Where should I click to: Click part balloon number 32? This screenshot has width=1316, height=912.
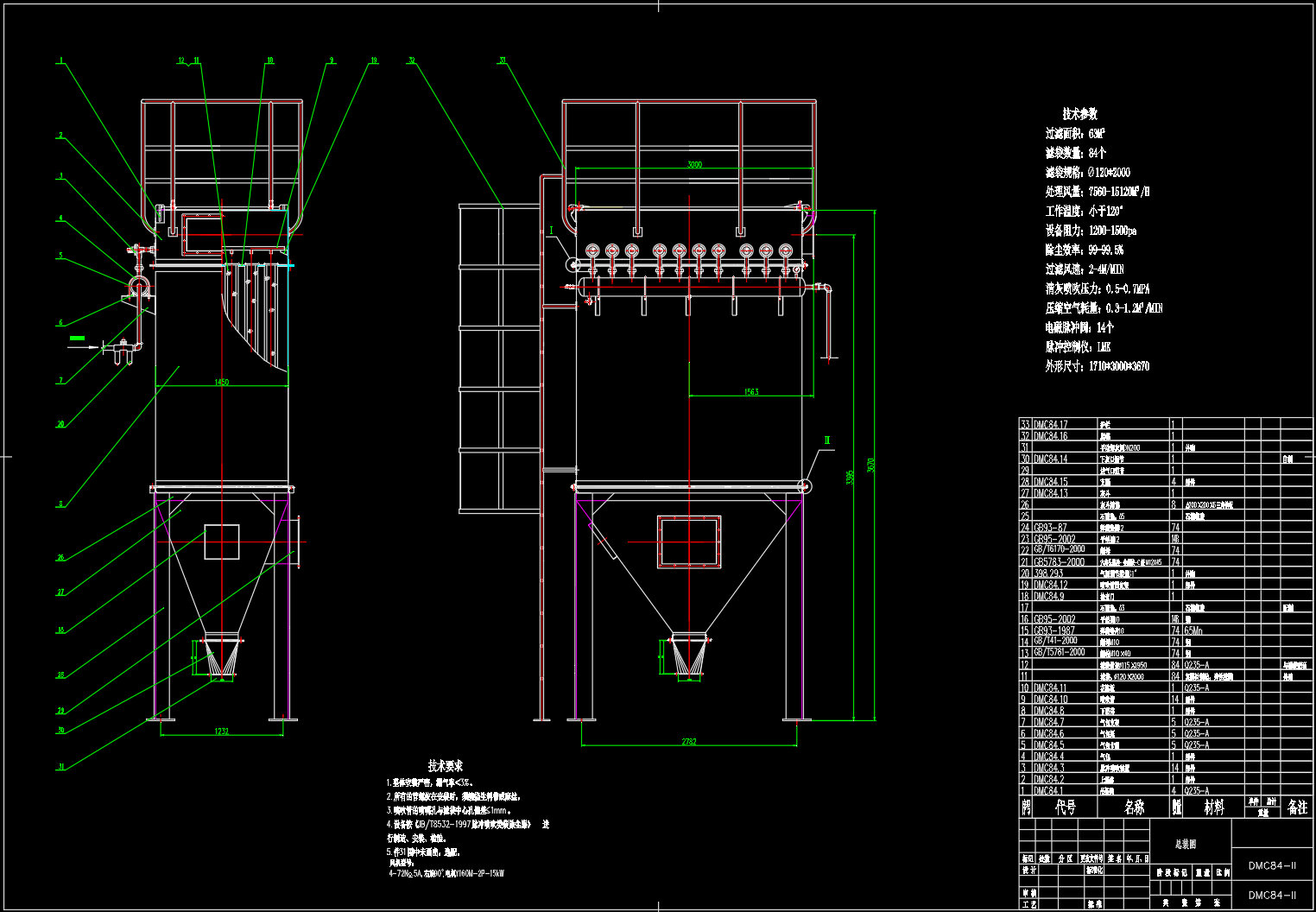click(411, 60)
